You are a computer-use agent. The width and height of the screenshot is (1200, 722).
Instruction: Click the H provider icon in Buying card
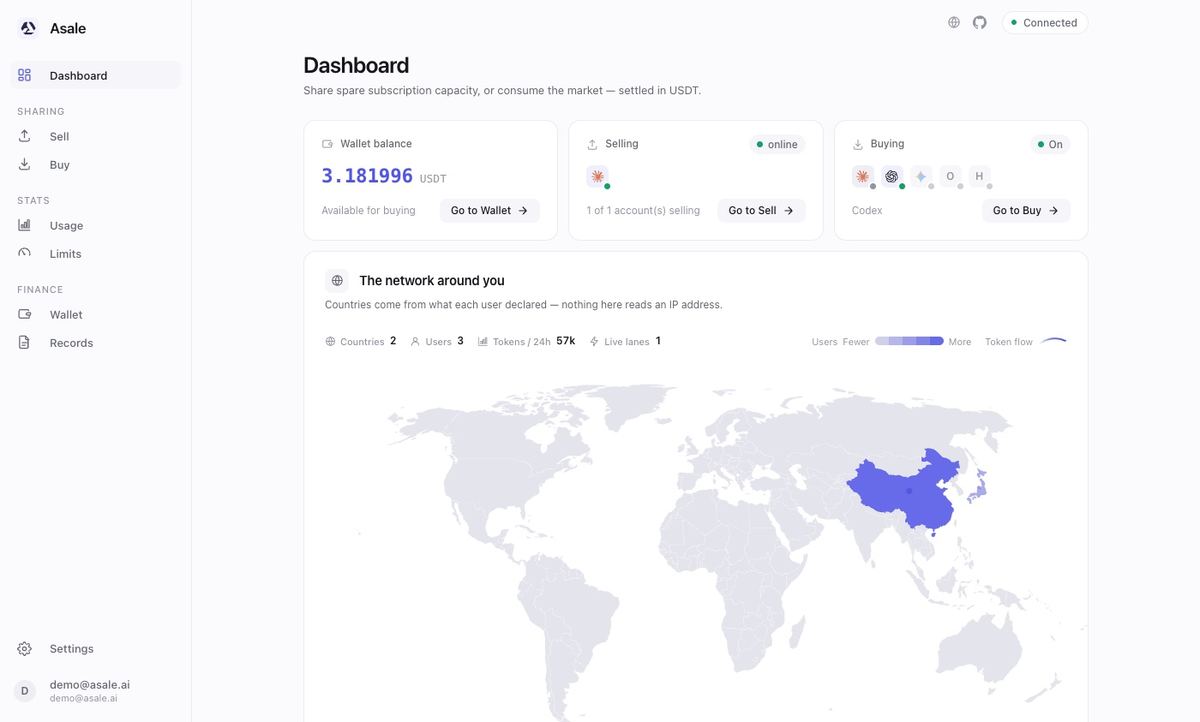979,176
